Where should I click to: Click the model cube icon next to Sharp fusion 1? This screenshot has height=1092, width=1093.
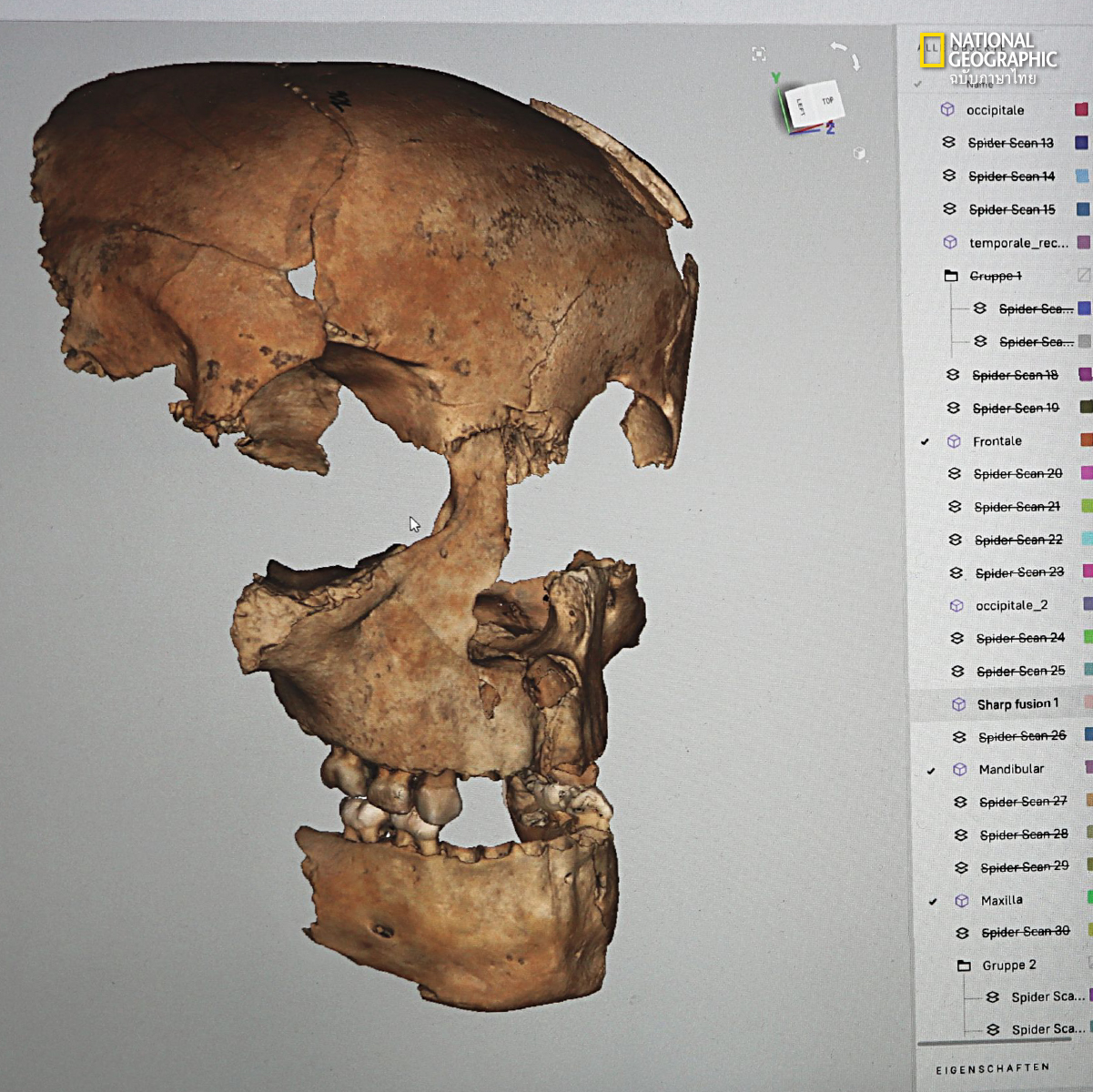(958, 703)
